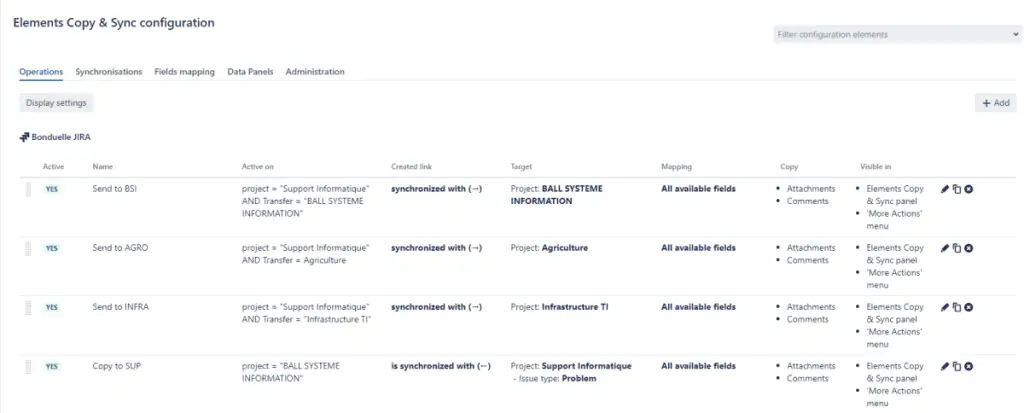This screenshot has height=413, width=1024.
Task: Open the Fields mapping tab
Action: pyautogui.click(x=184, y=72)
